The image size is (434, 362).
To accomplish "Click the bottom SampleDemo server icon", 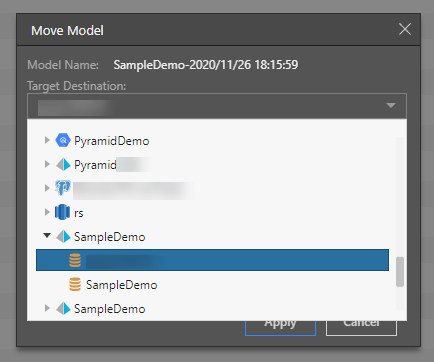I will (63, 308).
